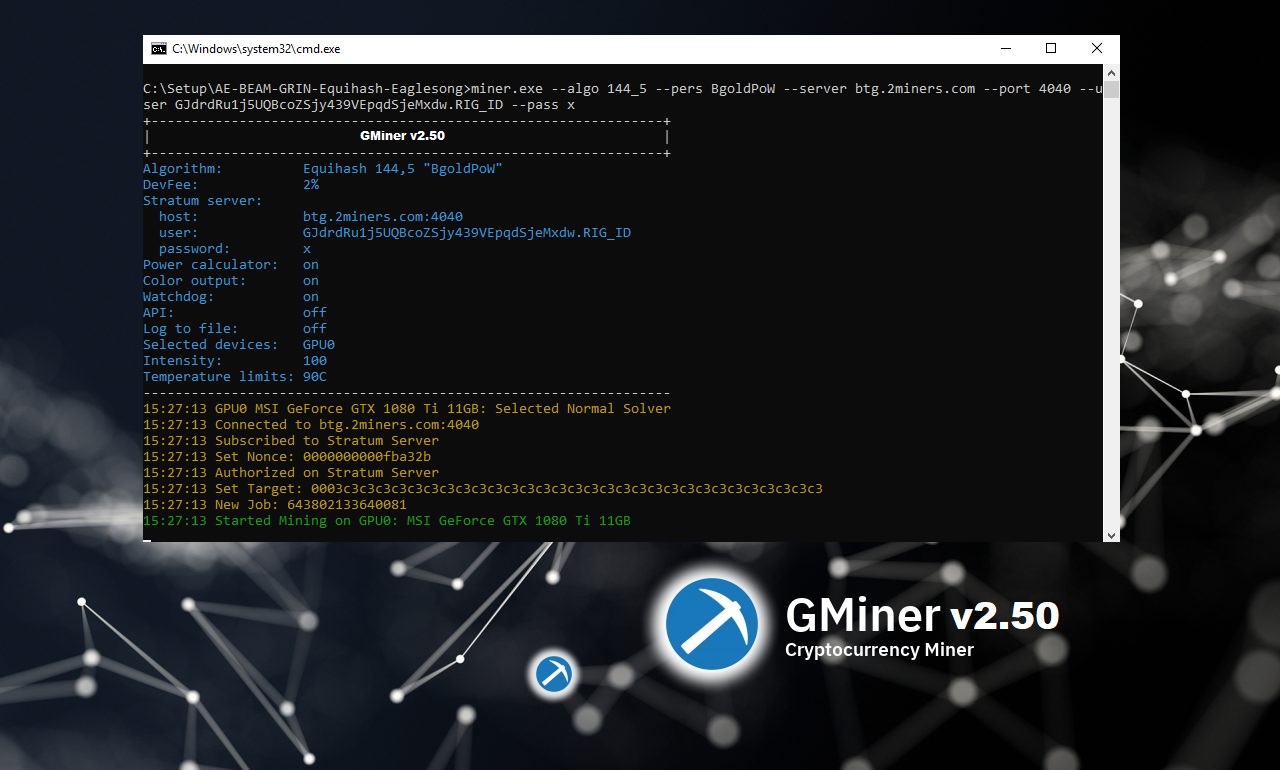Screen dimensions: 1280x770
Task: Click the vertical scrollbar thumb
Action: coord(1110,90)
